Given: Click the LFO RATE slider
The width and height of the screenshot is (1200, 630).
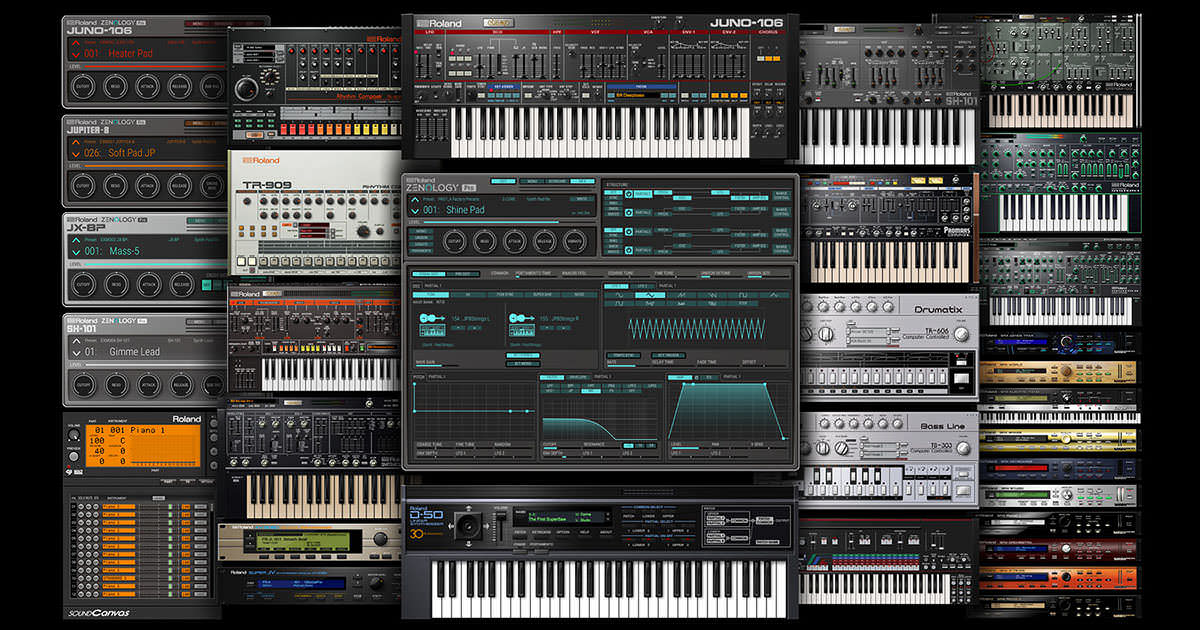Looking at the screenshot, I should point(629,365).
